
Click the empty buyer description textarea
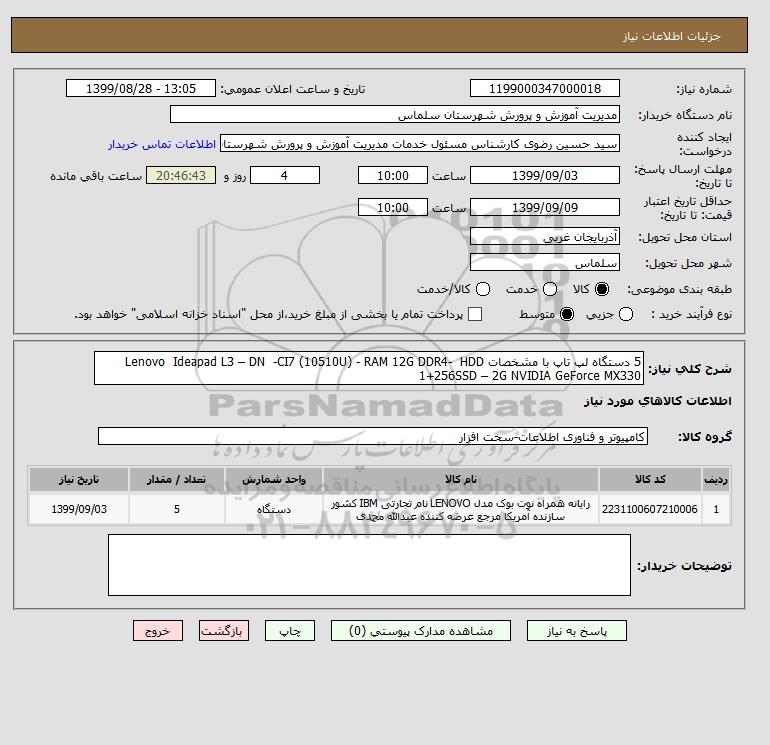tap(369, 565)
